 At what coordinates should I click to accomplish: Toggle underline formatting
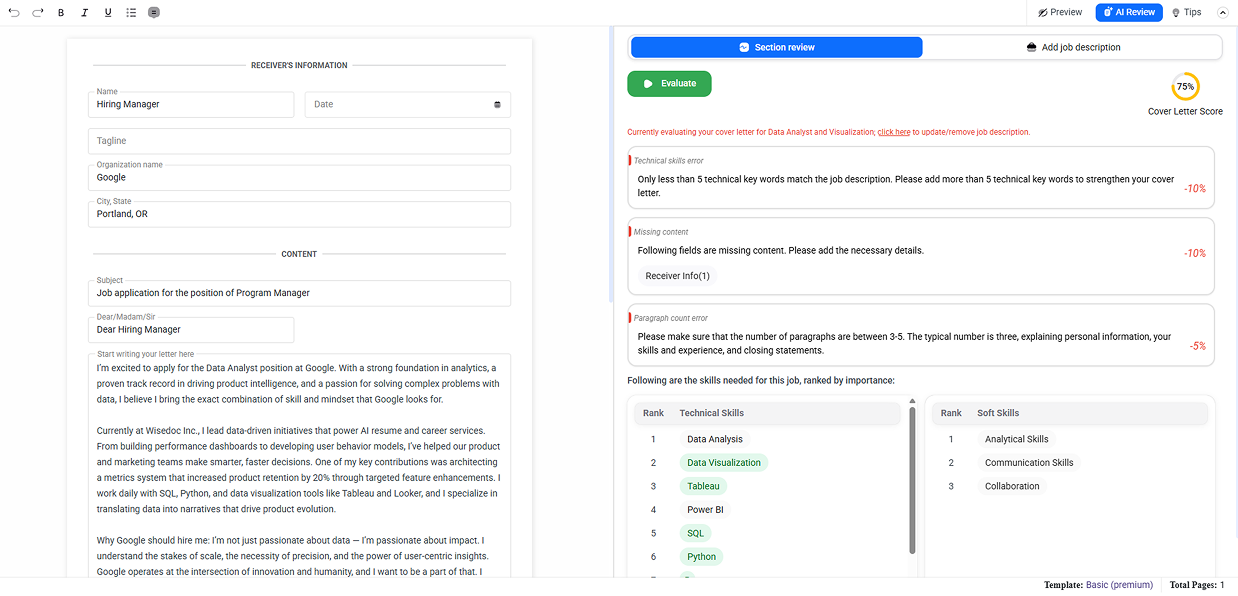click(x=108, y=12)
